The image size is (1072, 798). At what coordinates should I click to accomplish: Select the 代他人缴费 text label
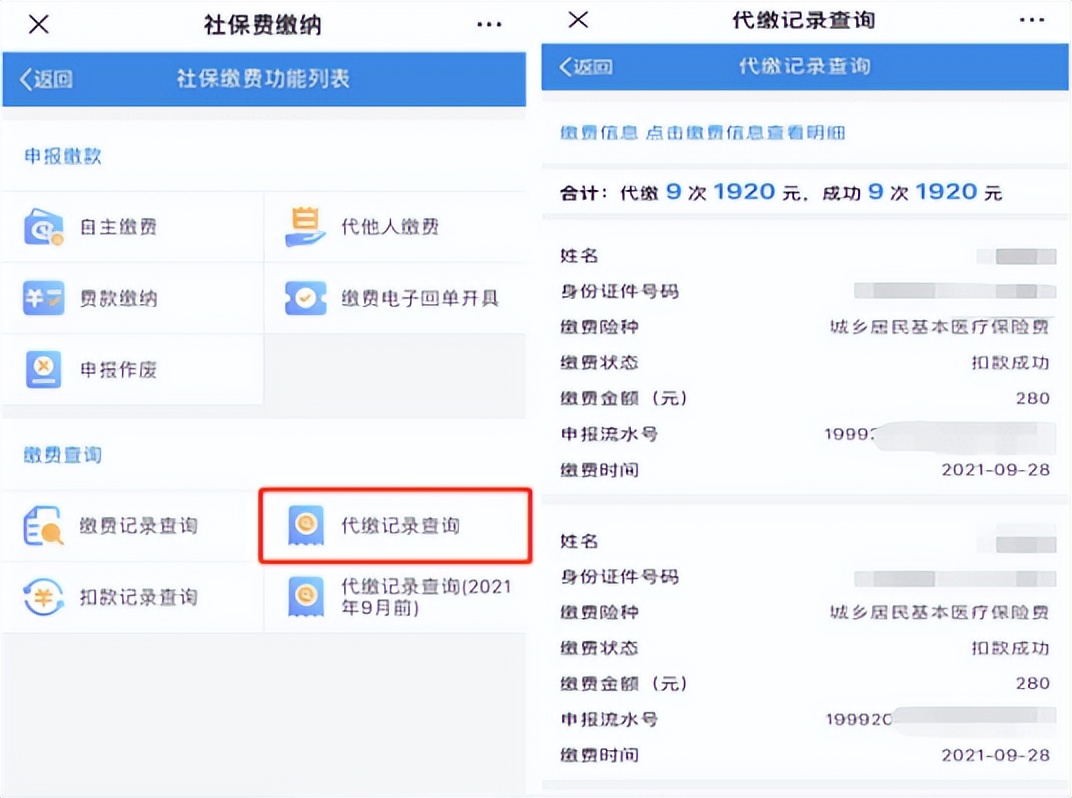tap(390, 227)
